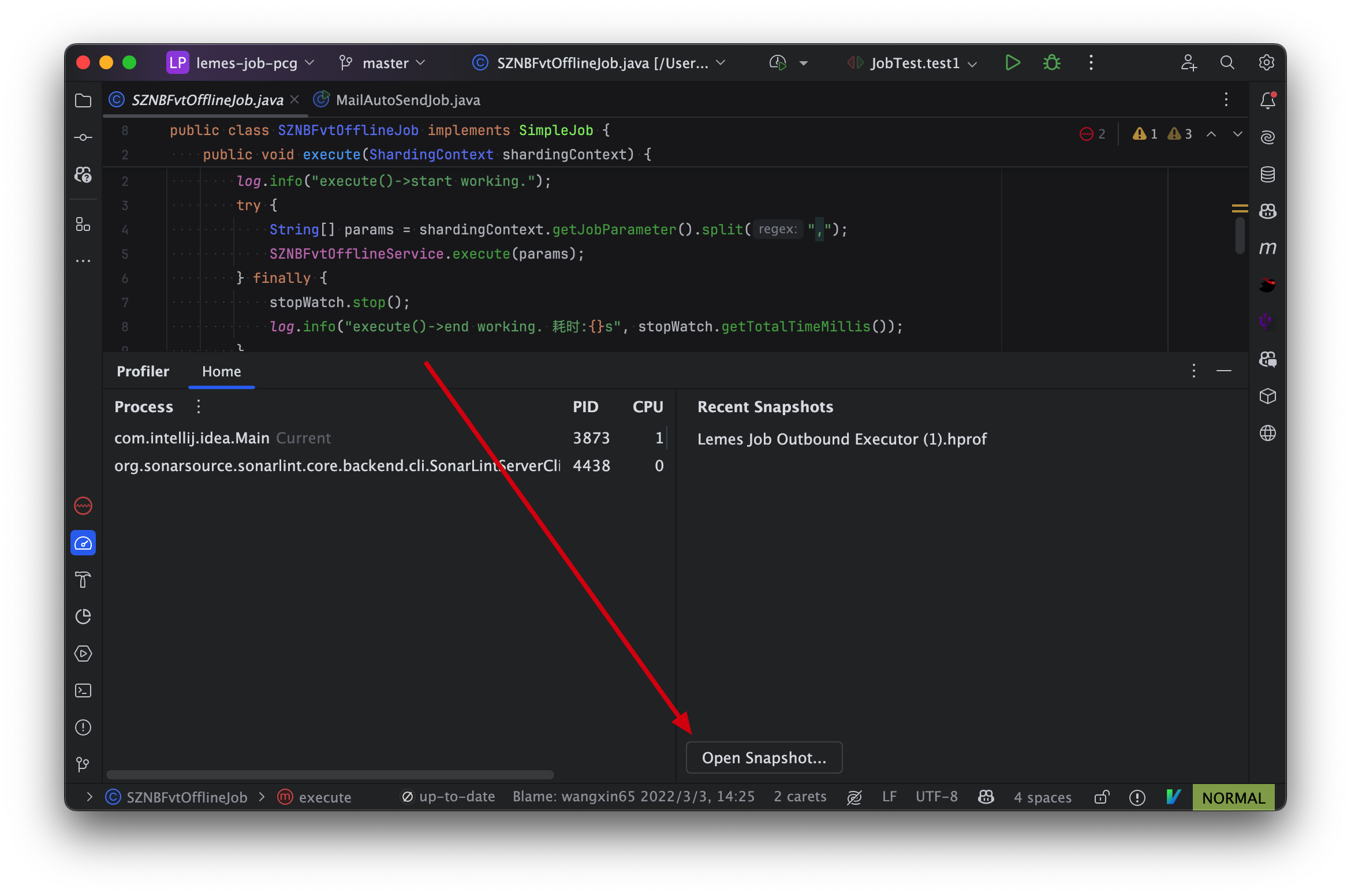Open IDE settings gear

(1267, 62)
